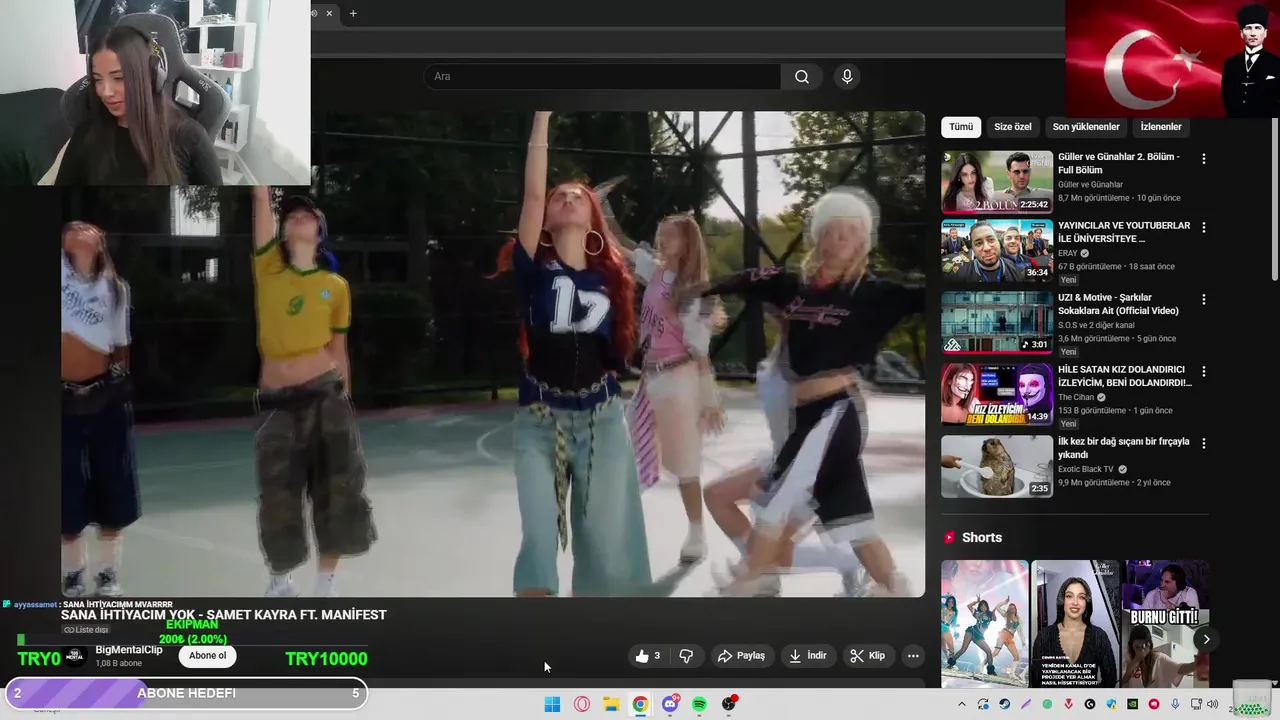
Task: Click the Steam icon in system tray
Action: (x=1004, y=704)
